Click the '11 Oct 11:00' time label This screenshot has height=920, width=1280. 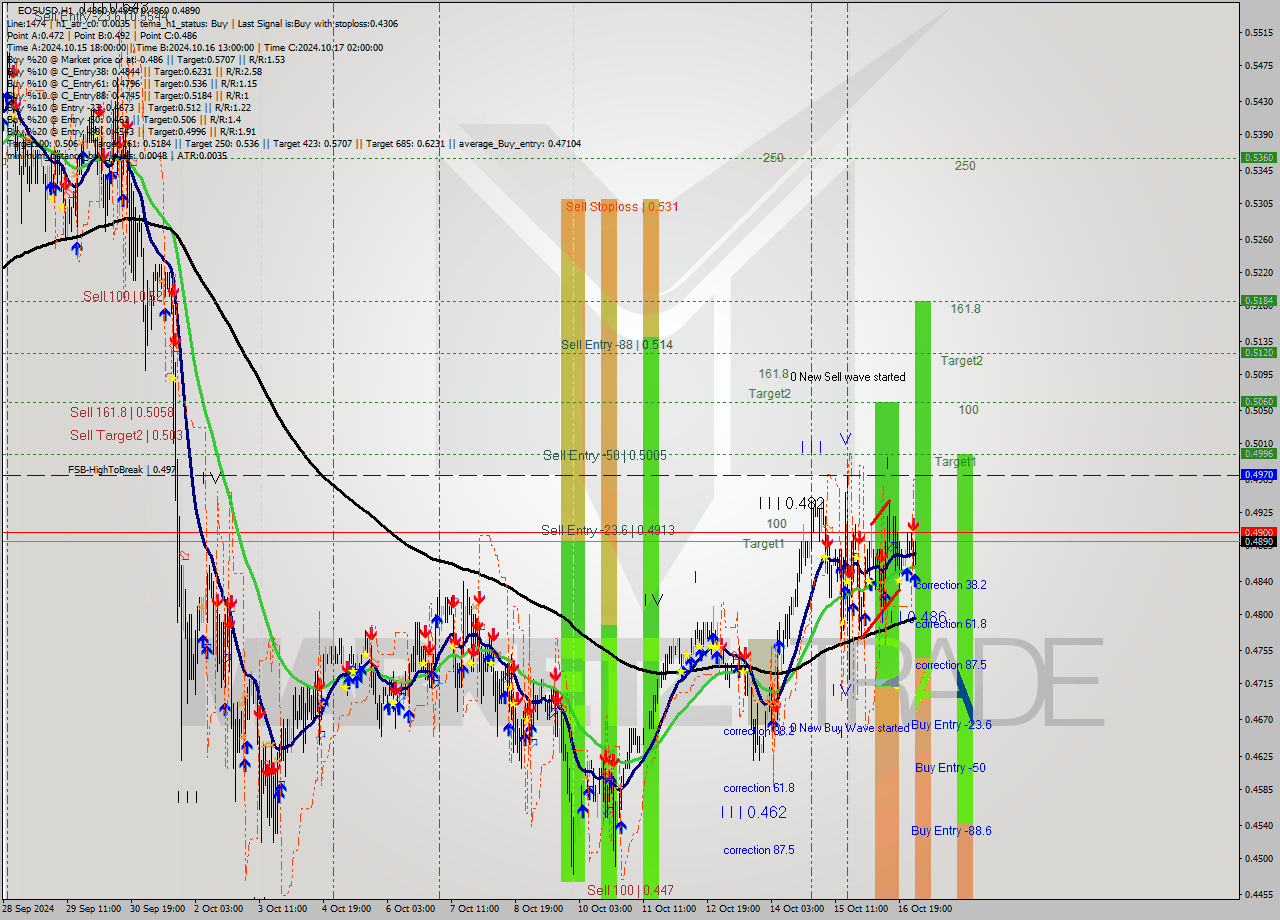669,909
